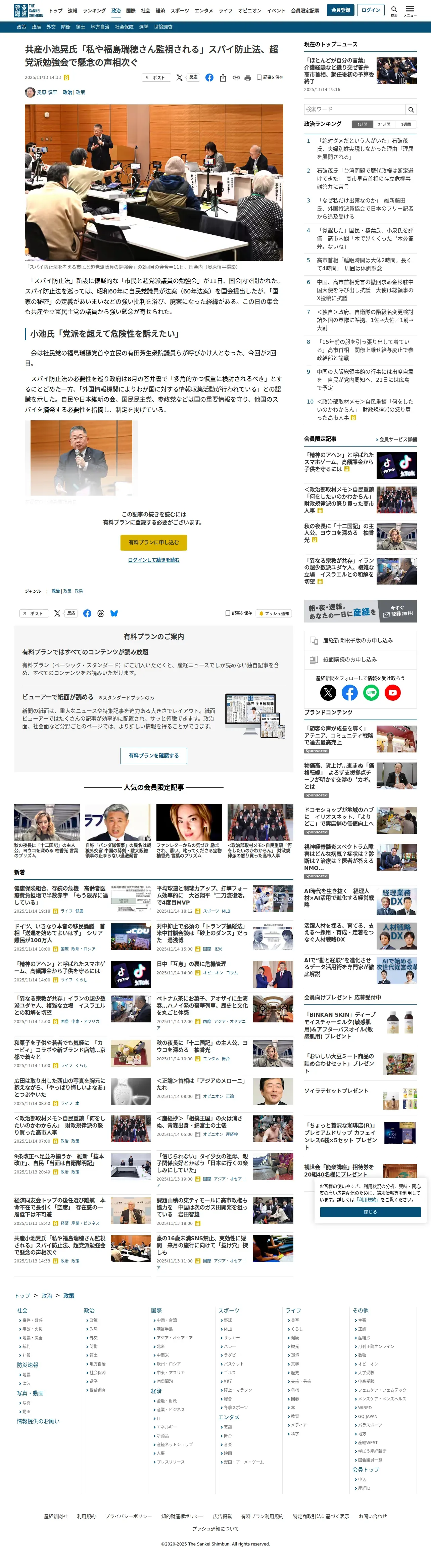Open footer 皇室 chevron link
This screenshot has width=431, height=1568.
(293, 1320)
